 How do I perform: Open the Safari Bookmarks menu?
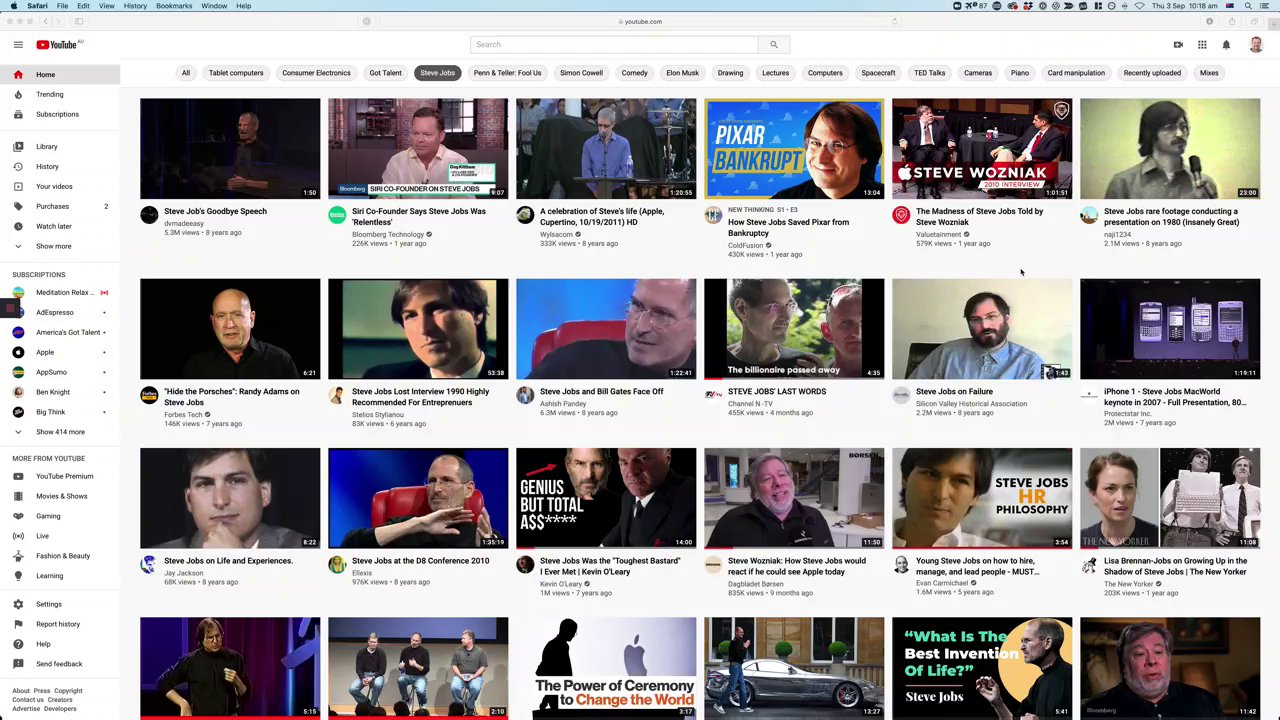174,6
